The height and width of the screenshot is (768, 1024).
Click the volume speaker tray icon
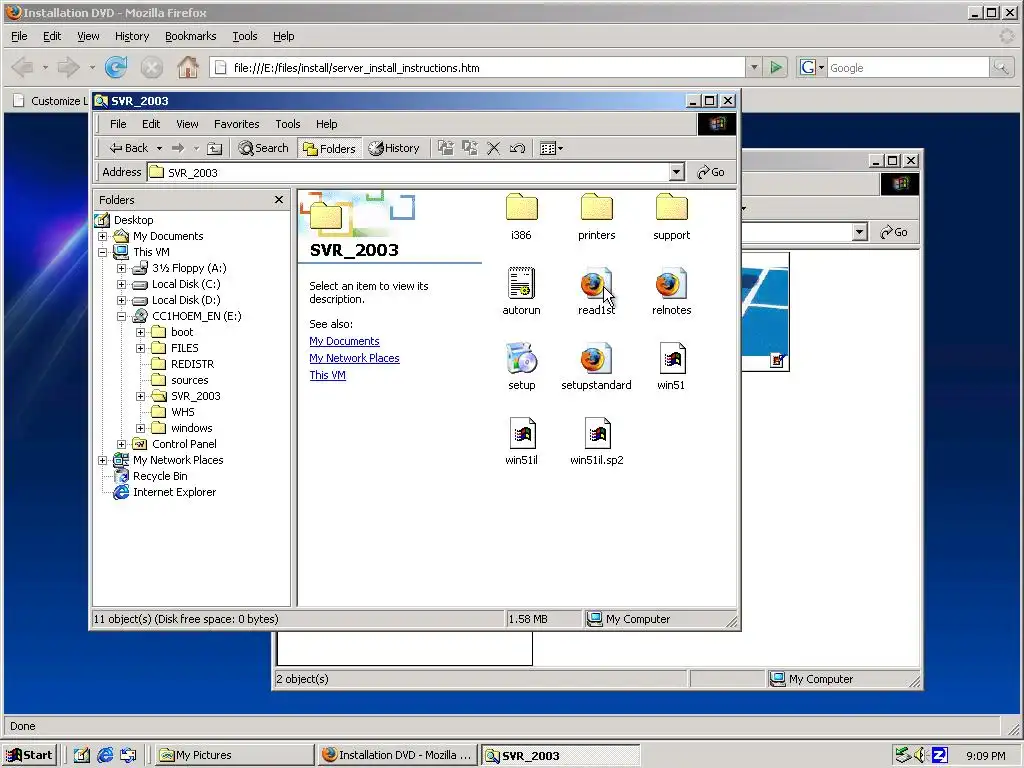click(920, 755)
